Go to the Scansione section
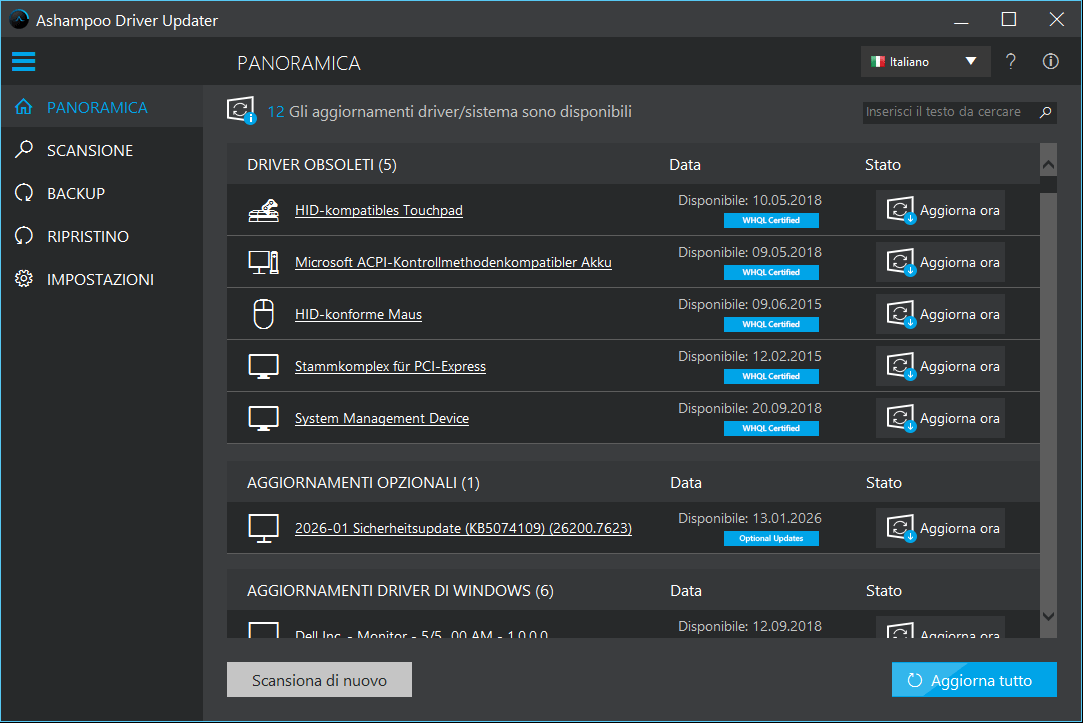 point(89,150)
